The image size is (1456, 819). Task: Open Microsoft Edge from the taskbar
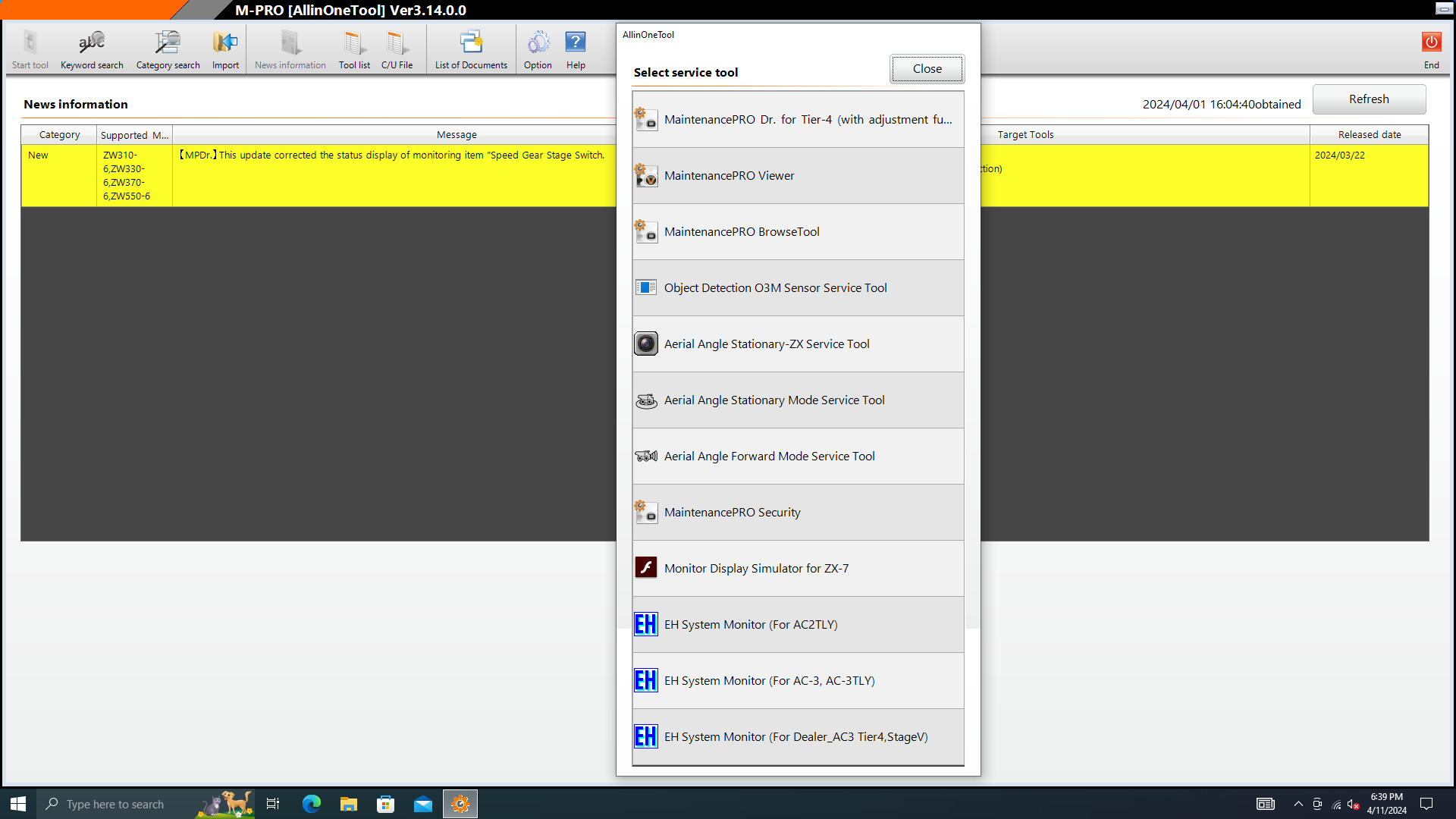(x=312, y=804)
